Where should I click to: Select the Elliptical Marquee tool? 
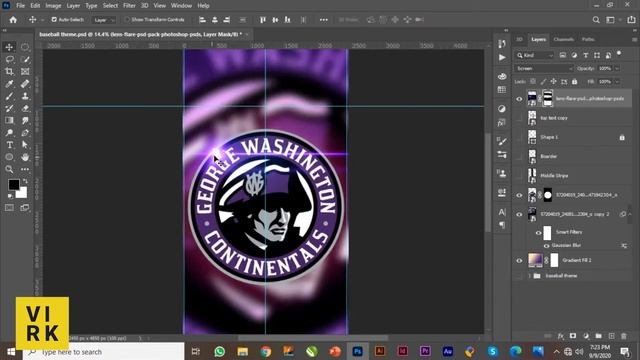(25, 47)
